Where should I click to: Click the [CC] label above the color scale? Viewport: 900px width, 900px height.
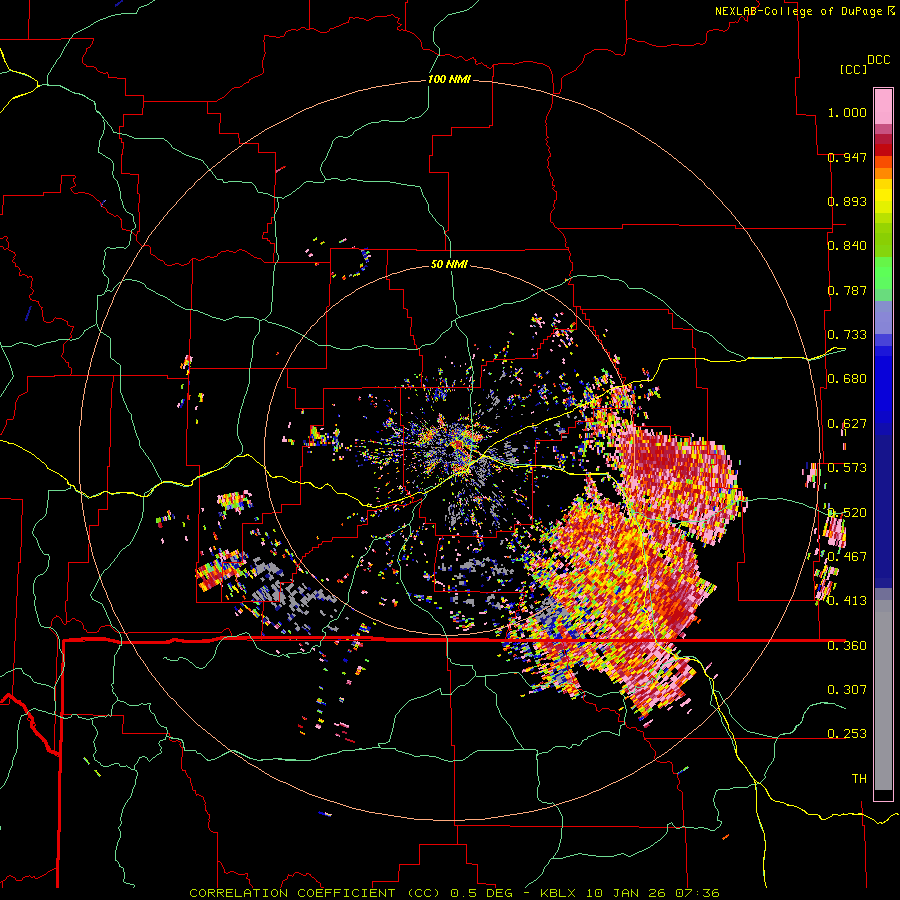pyautogui.click(x=853, y=69)
